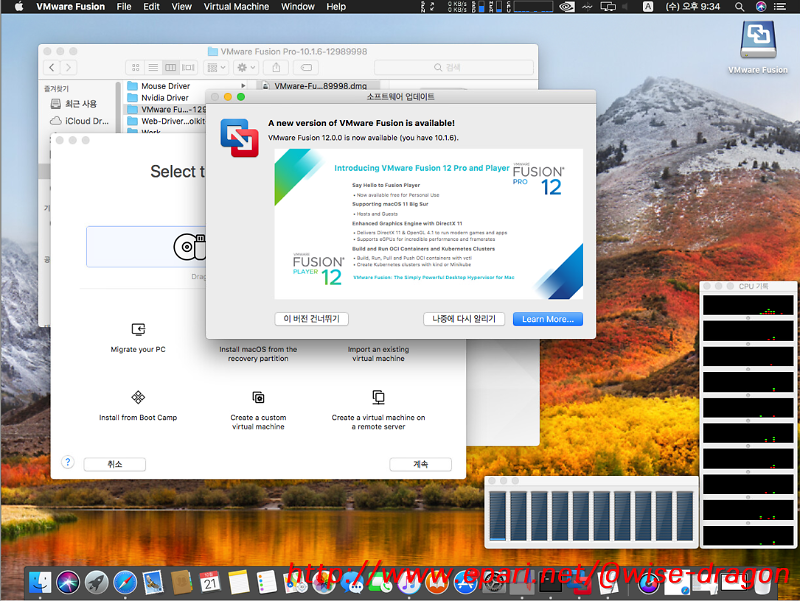
Task: Open the View menu
Action: (182, 7)
